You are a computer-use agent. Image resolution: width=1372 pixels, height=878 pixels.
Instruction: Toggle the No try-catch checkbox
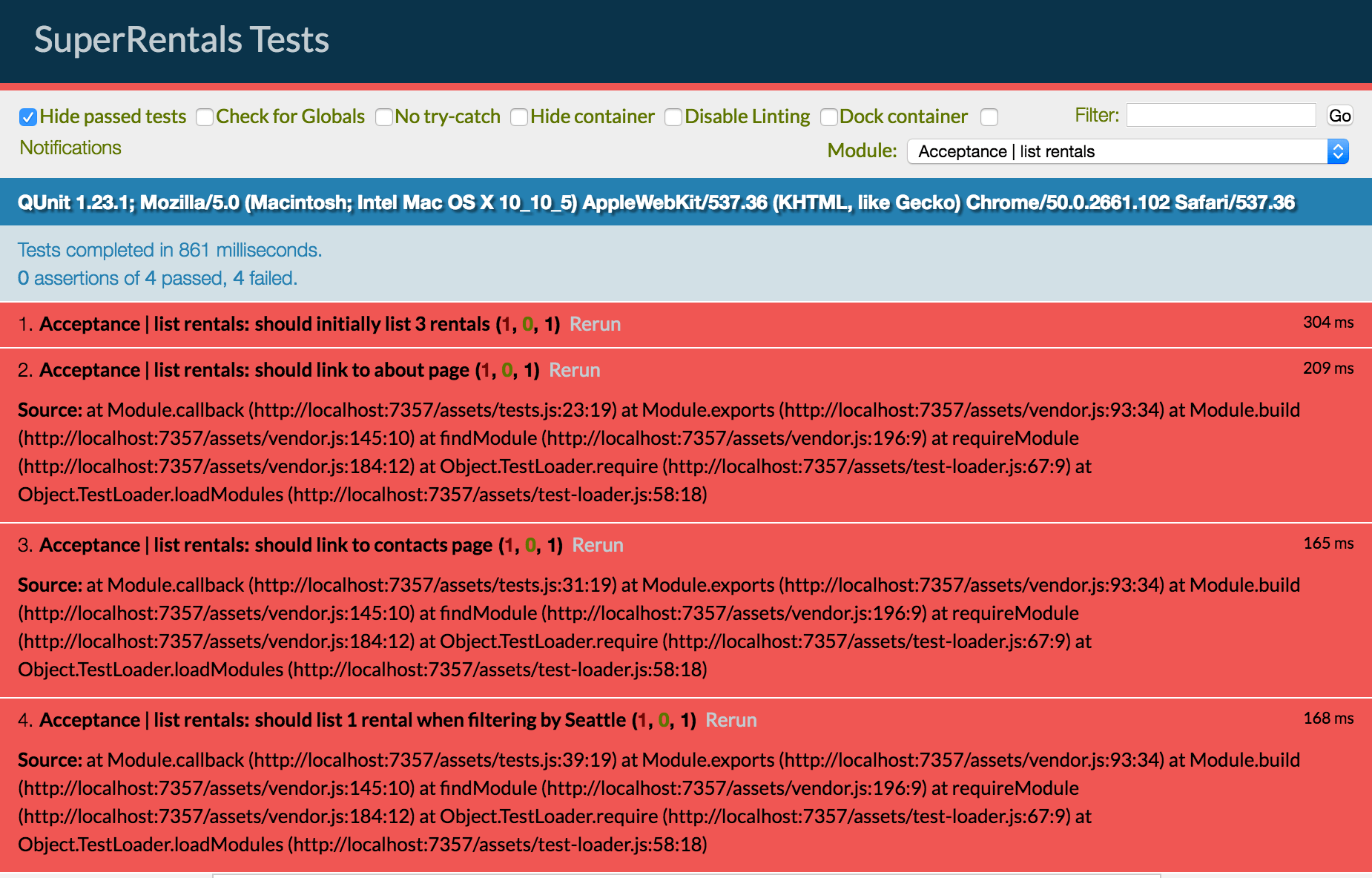click(x=384, y=117)
